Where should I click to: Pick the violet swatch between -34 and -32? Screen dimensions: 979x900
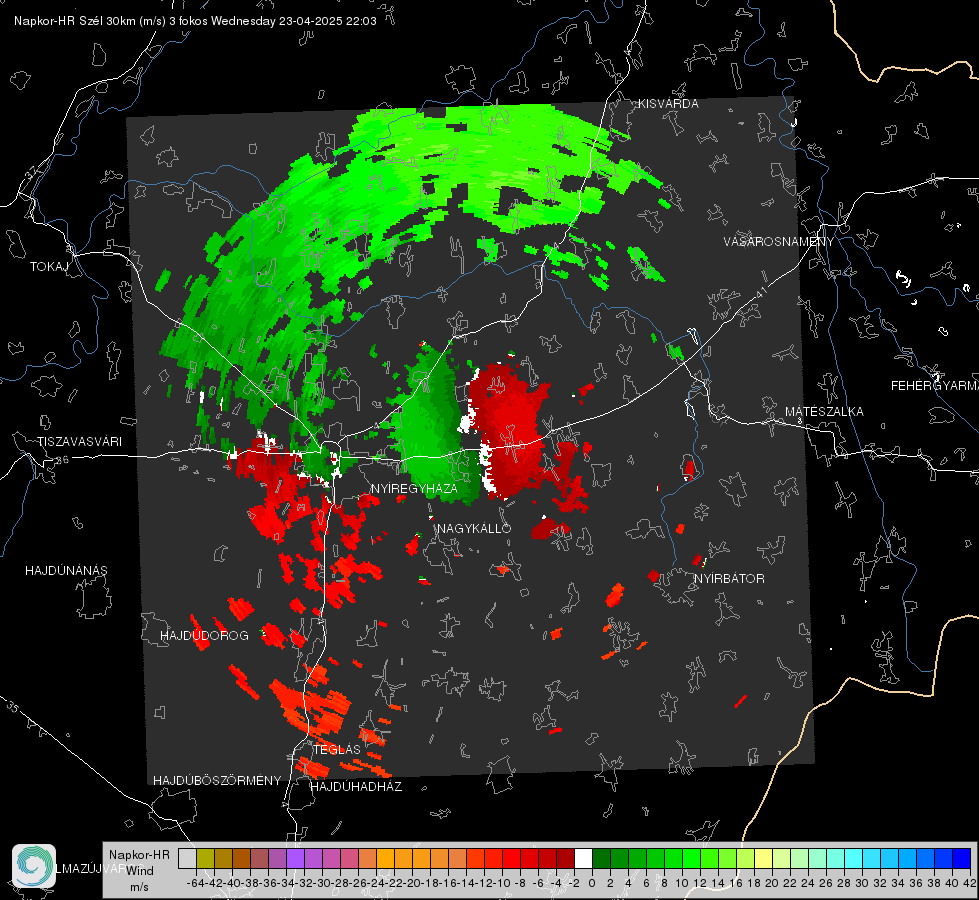click(x=295, y=859)
